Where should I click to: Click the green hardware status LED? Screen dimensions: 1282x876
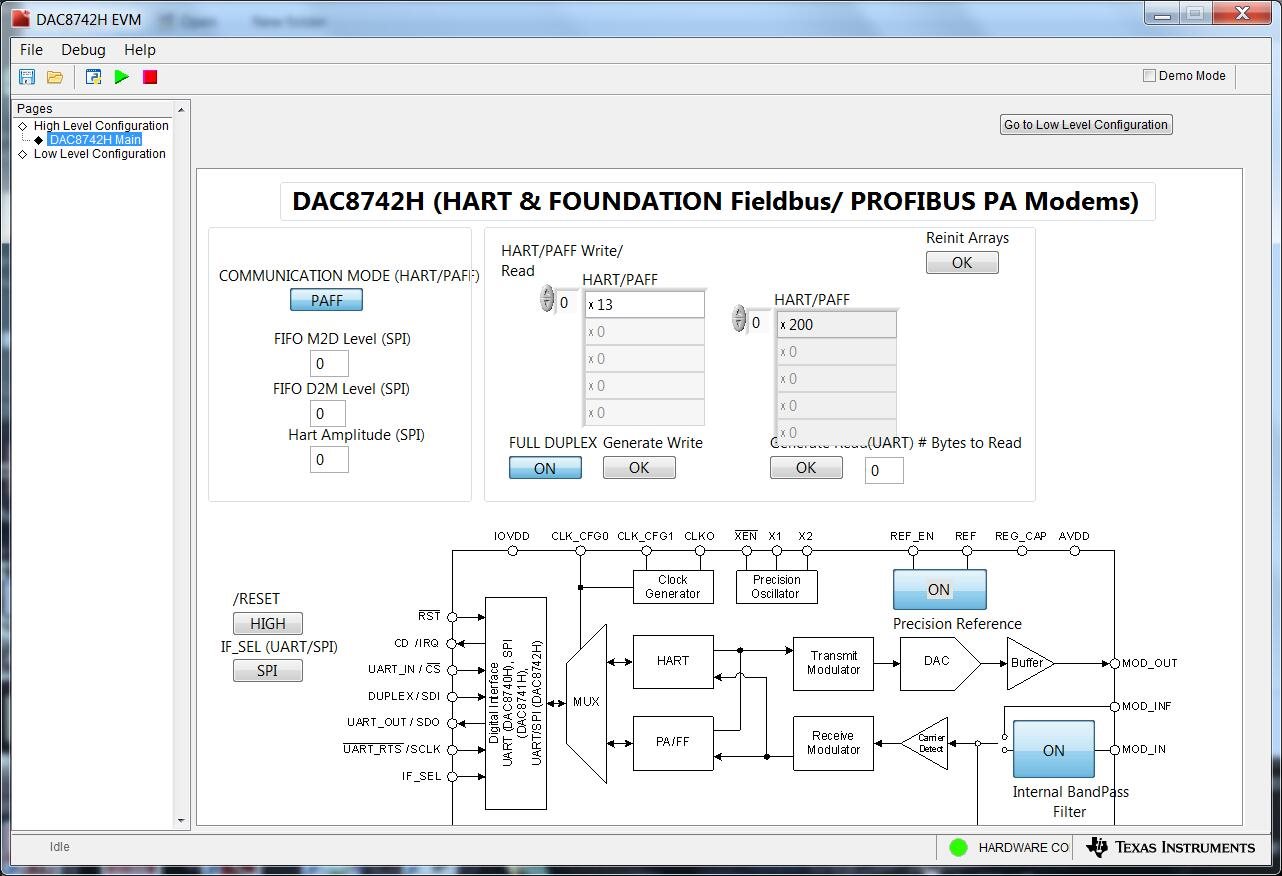pyautogui.click(x=958, y=847)
